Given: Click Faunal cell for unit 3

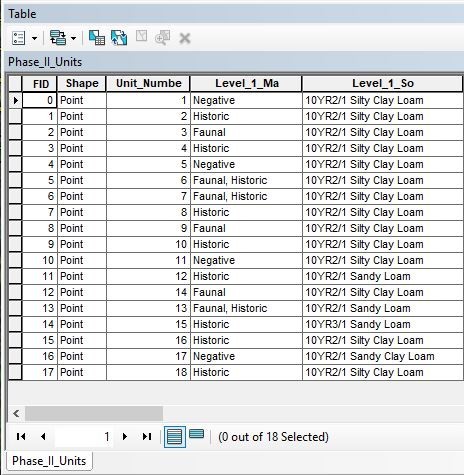Looking at the screenshot, I should click(246, 132).
